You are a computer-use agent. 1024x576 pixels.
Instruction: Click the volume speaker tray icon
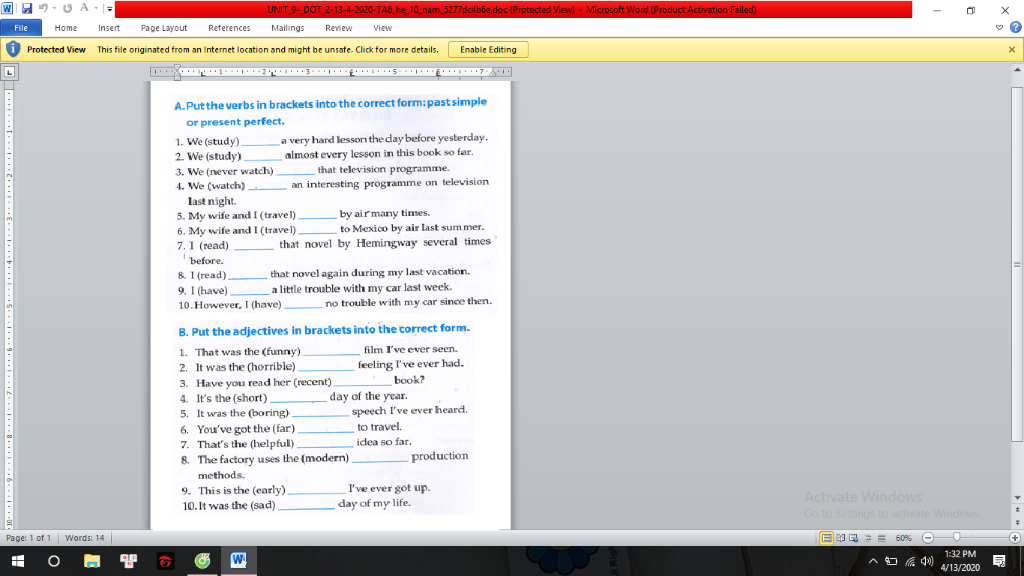pos(927,561)
